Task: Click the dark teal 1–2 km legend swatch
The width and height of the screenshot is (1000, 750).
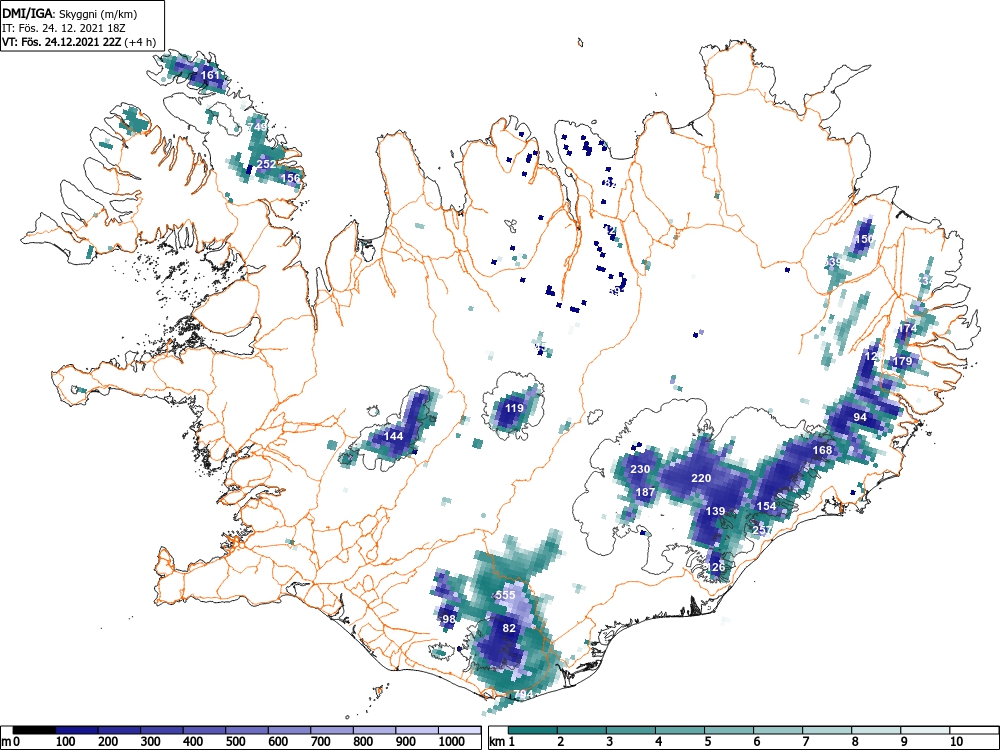Action: [x=533, y=730]
